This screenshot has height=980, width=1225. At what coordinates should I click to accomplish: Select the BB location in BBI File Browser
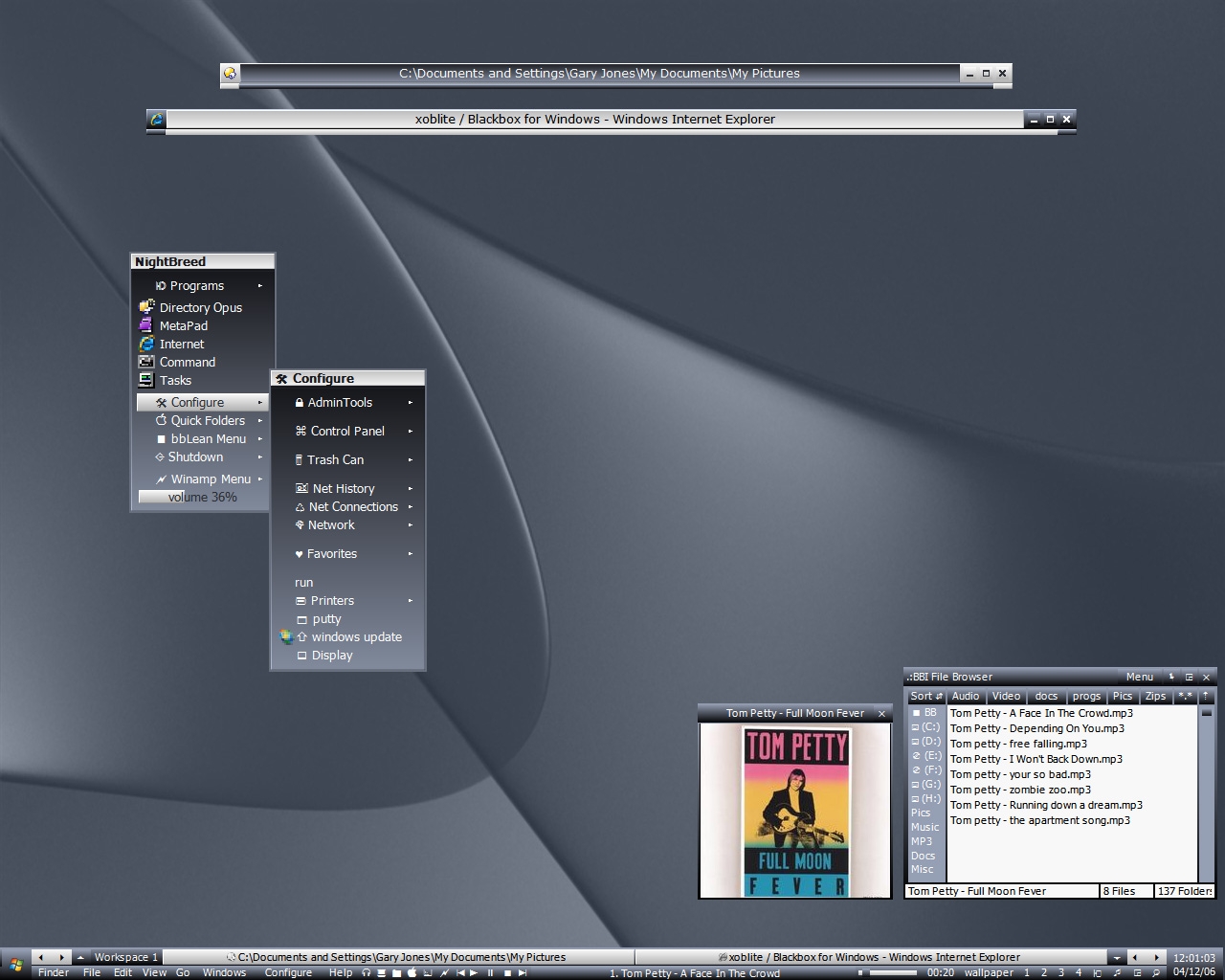[x=924, y=712]
